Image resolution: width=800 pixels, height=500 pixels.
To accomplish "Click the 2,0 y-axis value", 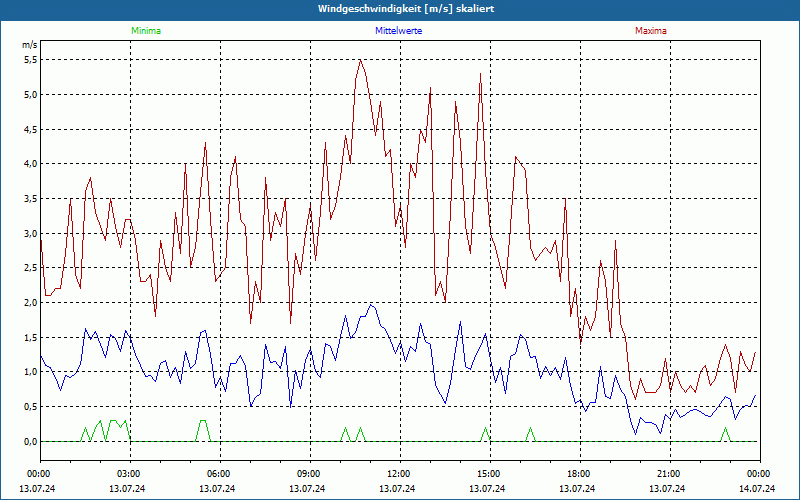I will point(31,303).
